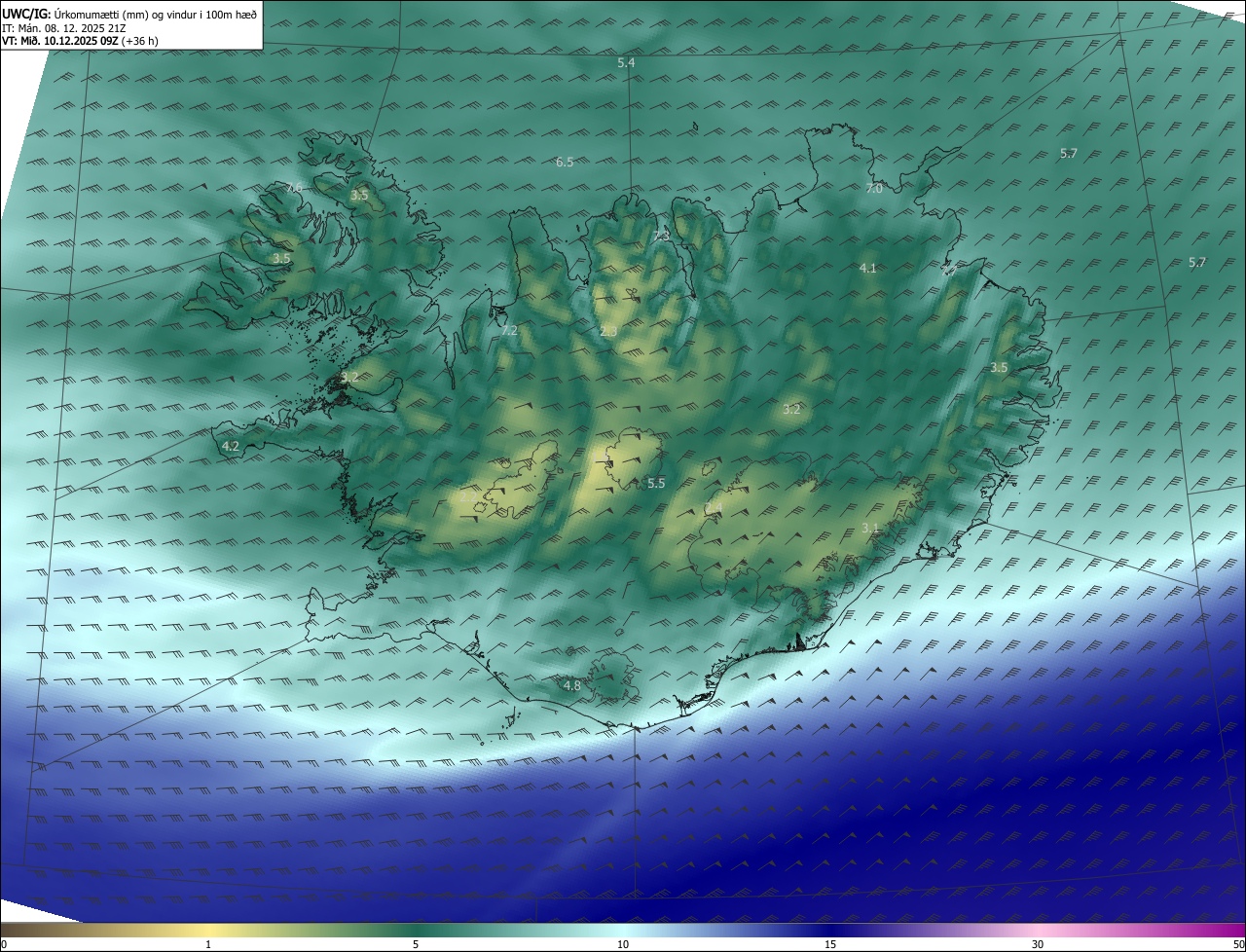Click the 0 tick on color scale
Image resolution: width=1246 pixels, height=952 pixels.
coord(3,944)
